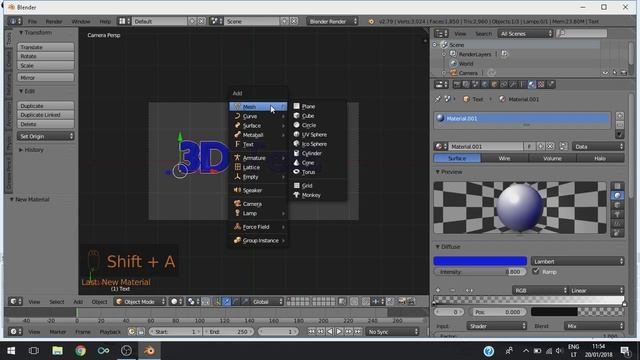Toggle Camera visibility eye in outliner
Screen dimensions: 640x360
tap(605, 73)
